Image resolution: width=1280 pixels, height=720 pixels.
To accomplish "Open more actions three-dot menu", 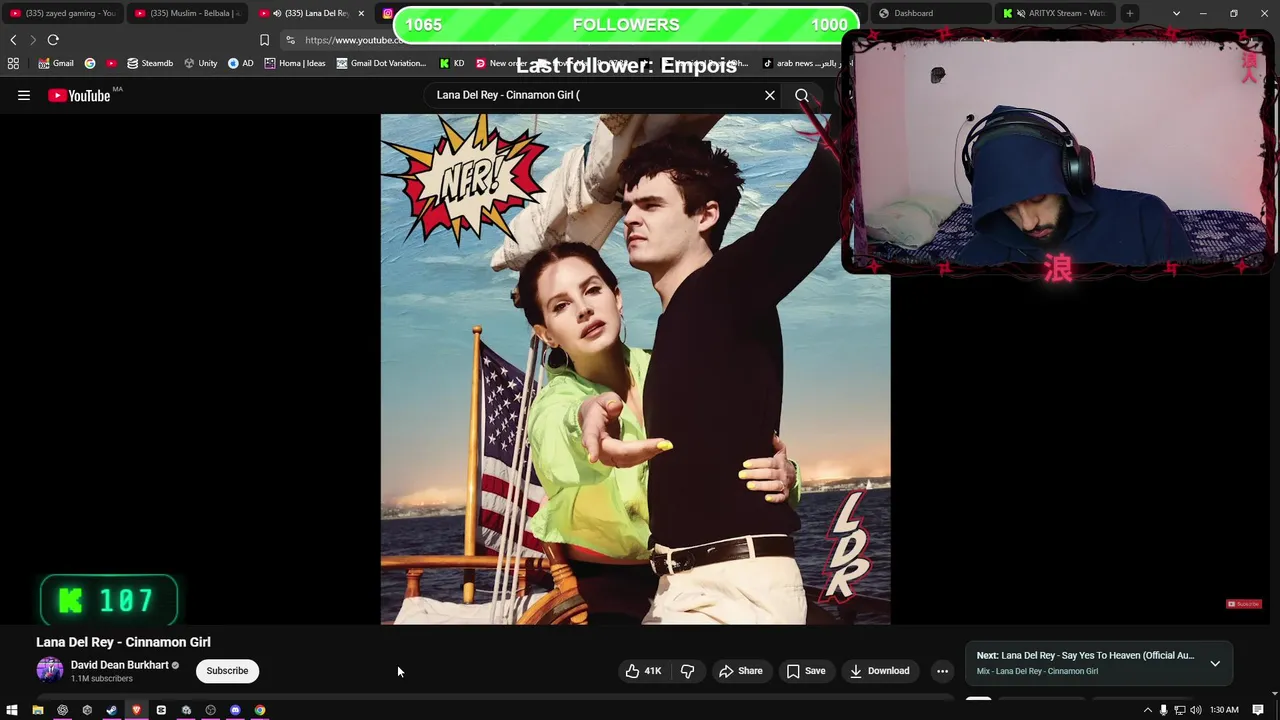I will [x=942, y=671].
